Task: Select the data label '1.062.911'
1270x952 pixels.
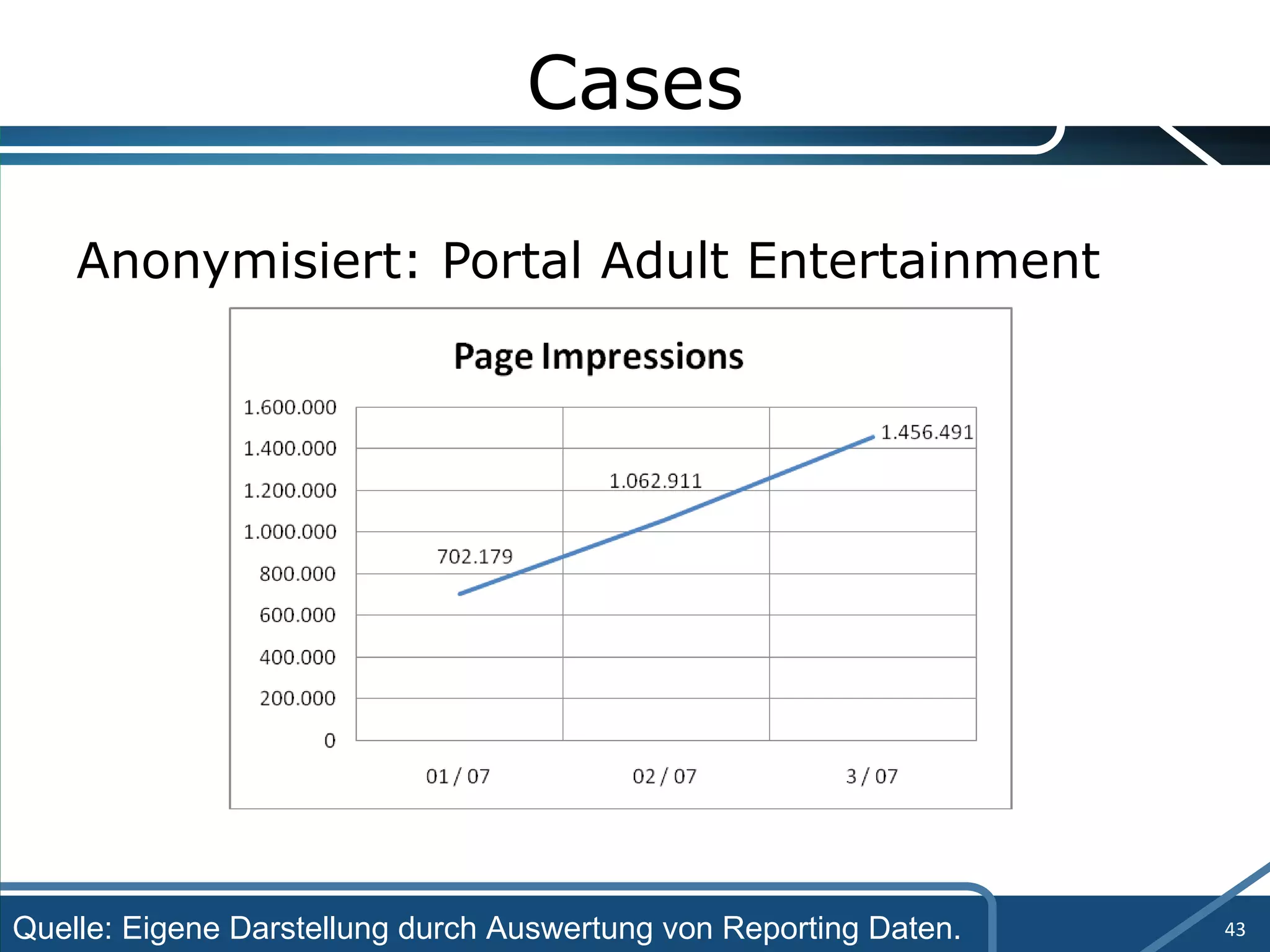Action: coord(655,481)
